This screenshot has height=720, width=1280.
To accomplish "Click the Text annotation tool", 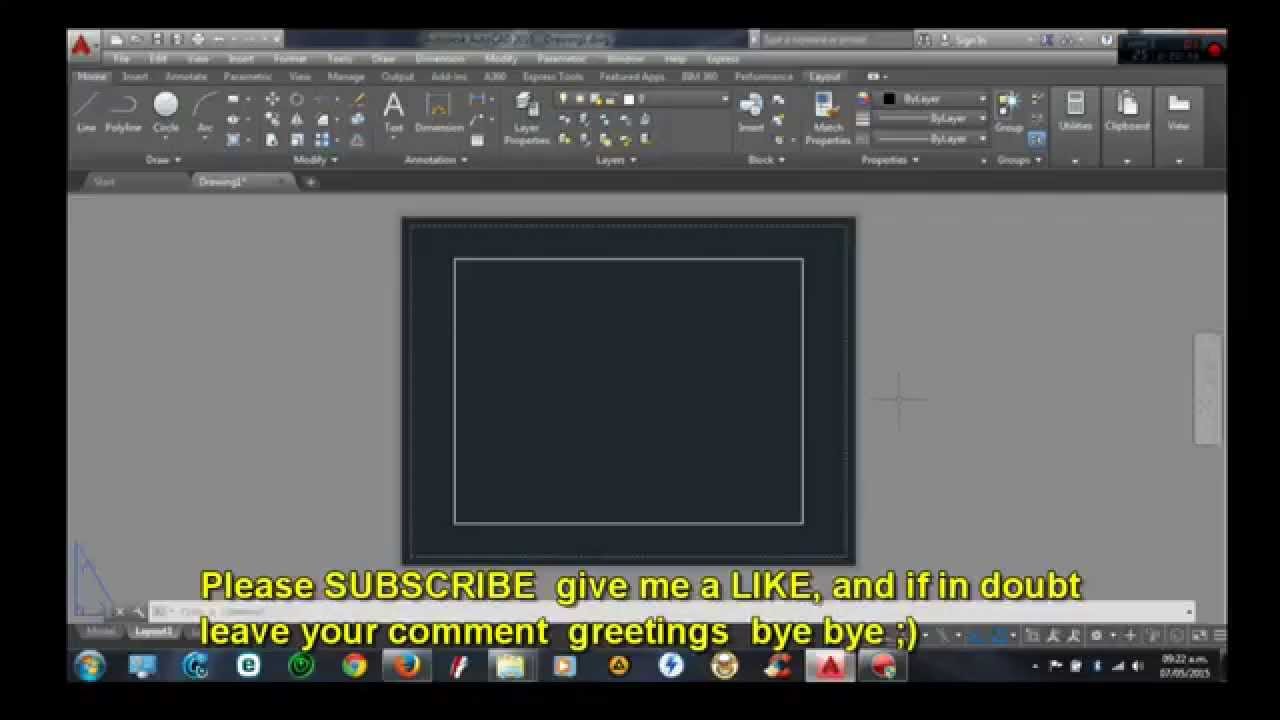I will (x=394, y=111).
